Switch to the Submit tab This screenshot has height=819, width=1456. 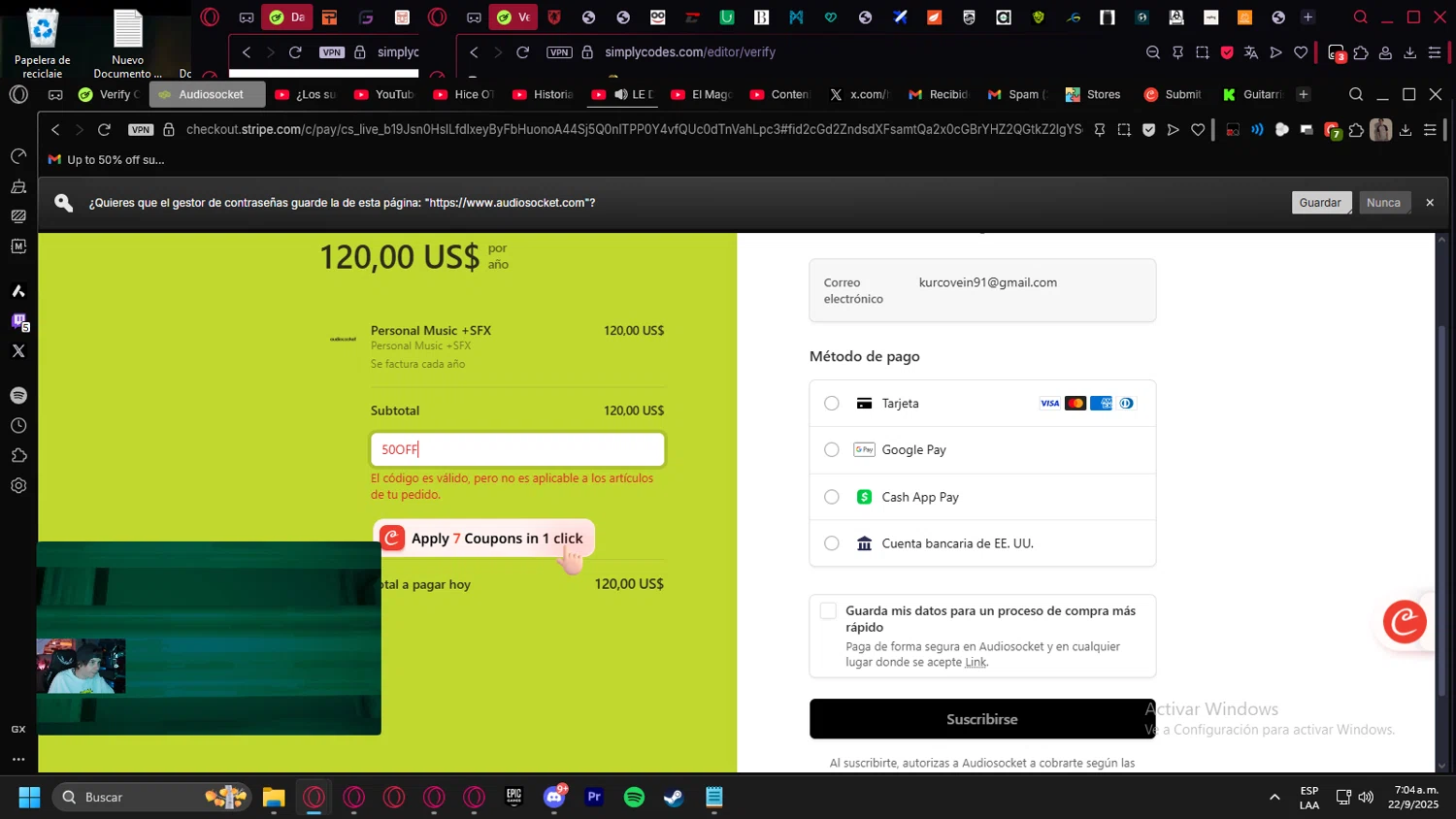coord(1173,94)
